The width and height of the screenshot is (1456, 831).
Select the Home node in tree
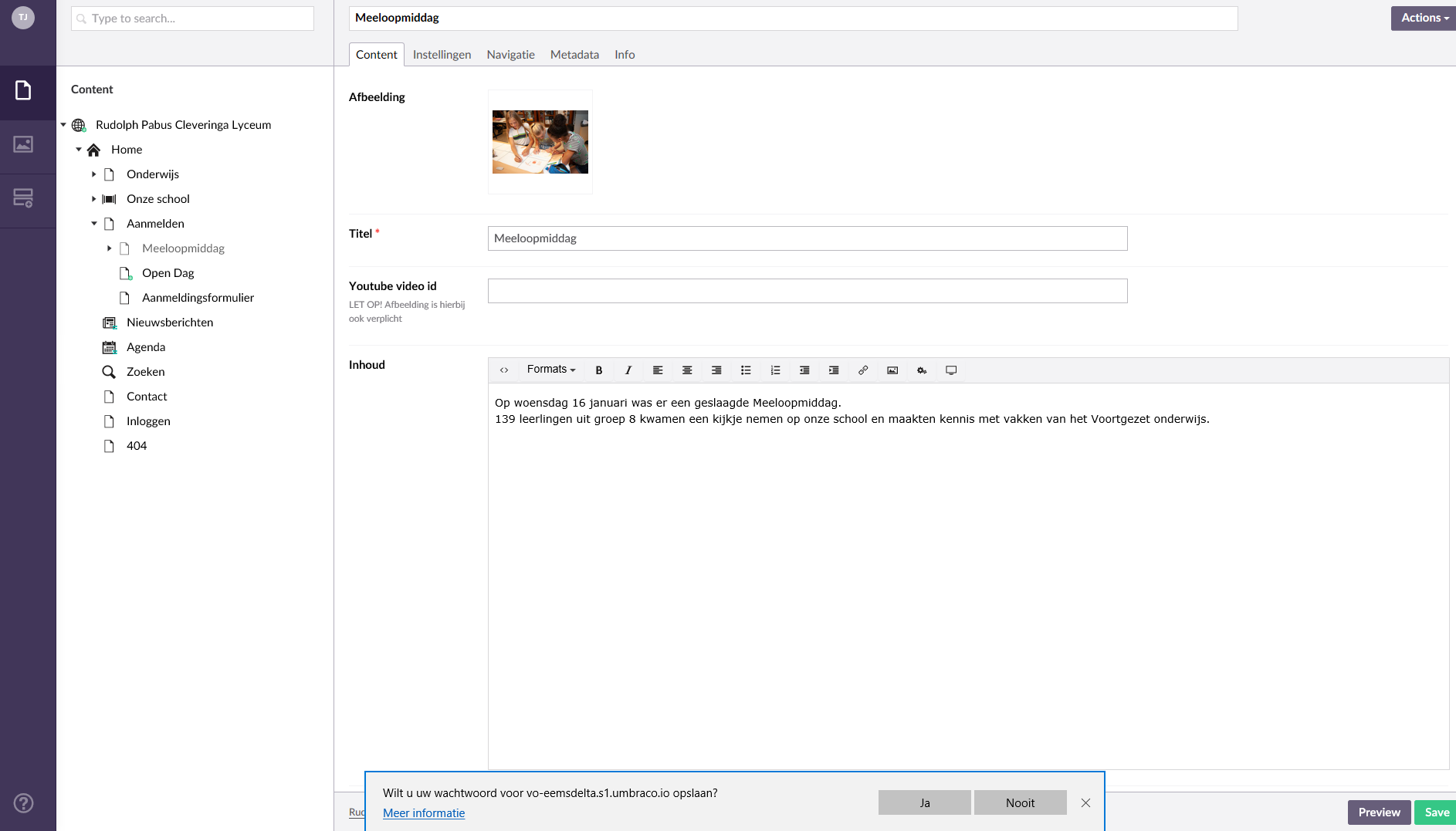127,150
